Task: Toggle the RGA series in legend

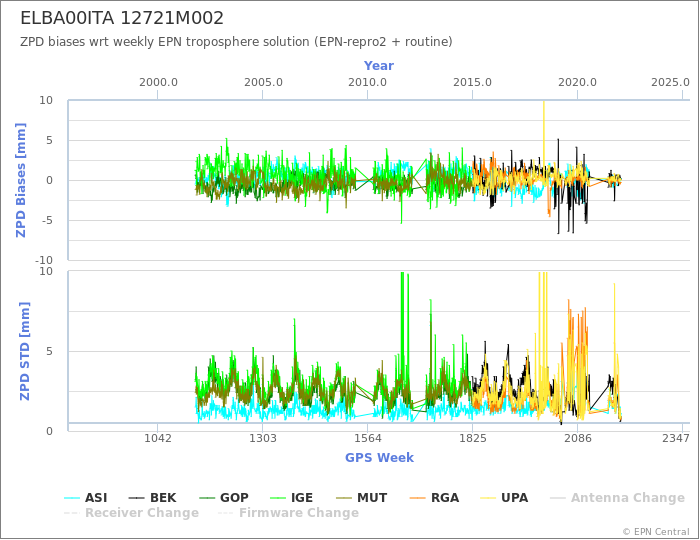Action: coord(434,498)
